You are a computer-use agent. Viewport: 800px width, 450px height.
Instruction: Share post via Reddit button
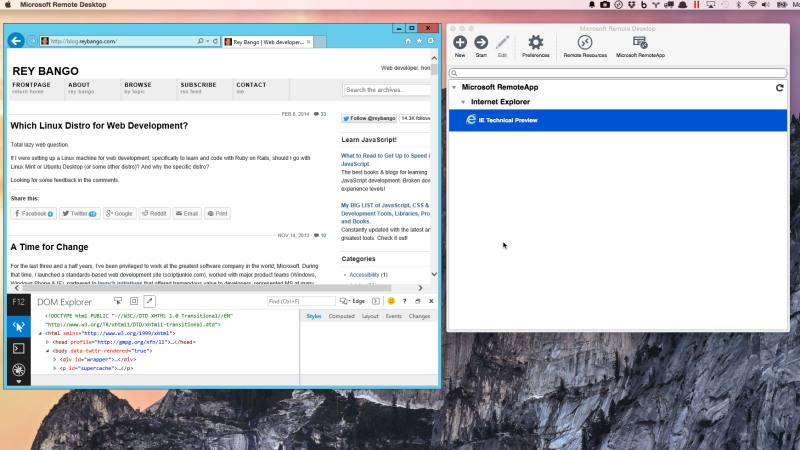(154, 213)
